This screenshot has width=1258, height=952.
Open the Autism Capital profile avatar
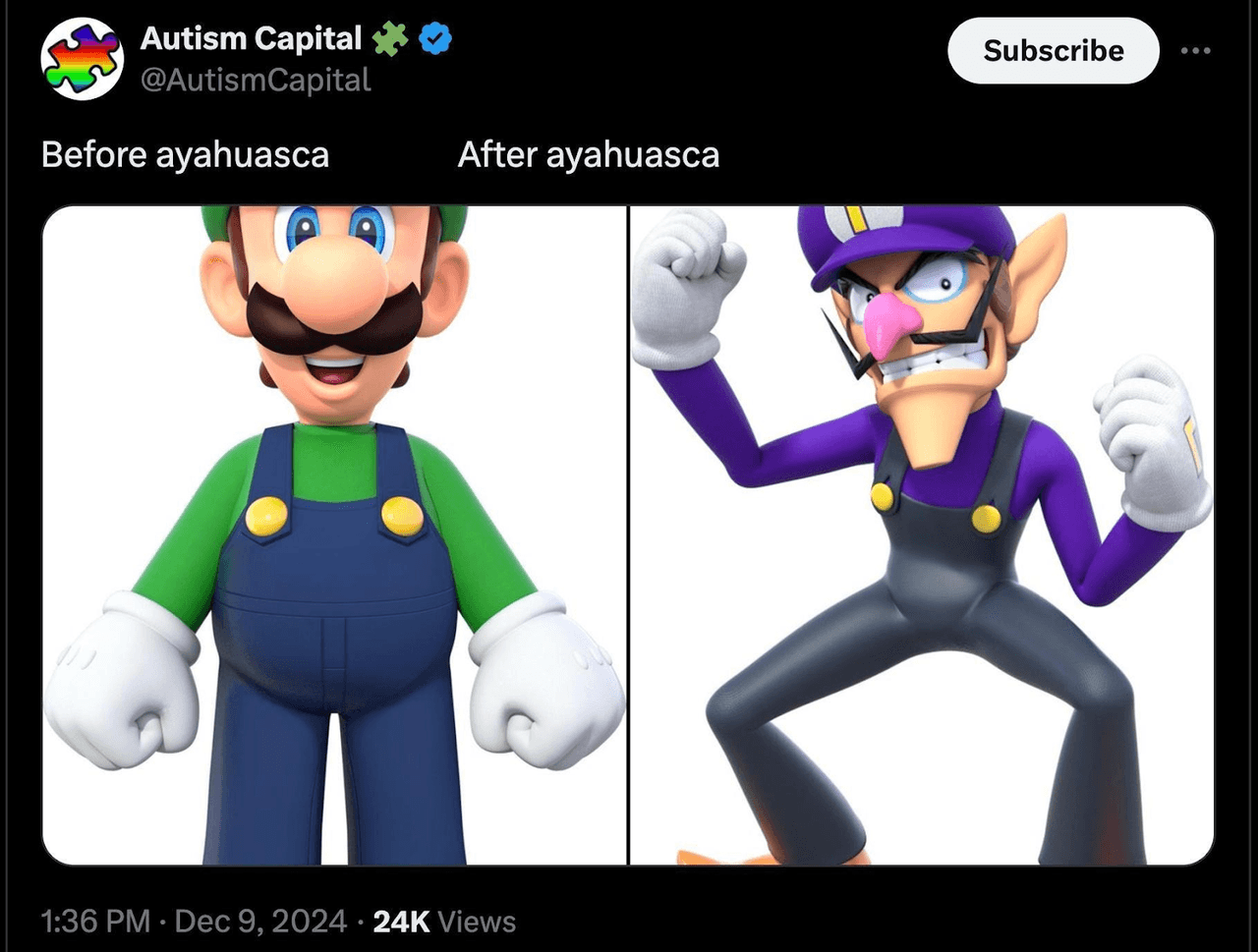tap(83, 58)
